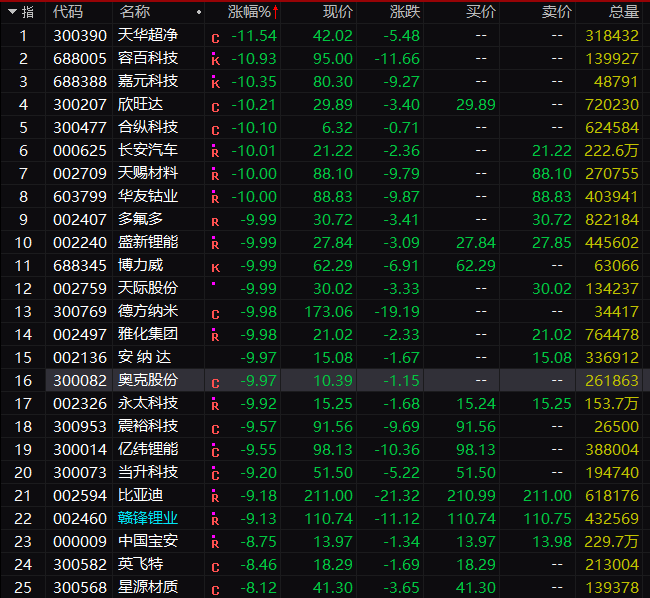Click the K marker icon for 容百科技
650x598 pixels.
point(215,59)
